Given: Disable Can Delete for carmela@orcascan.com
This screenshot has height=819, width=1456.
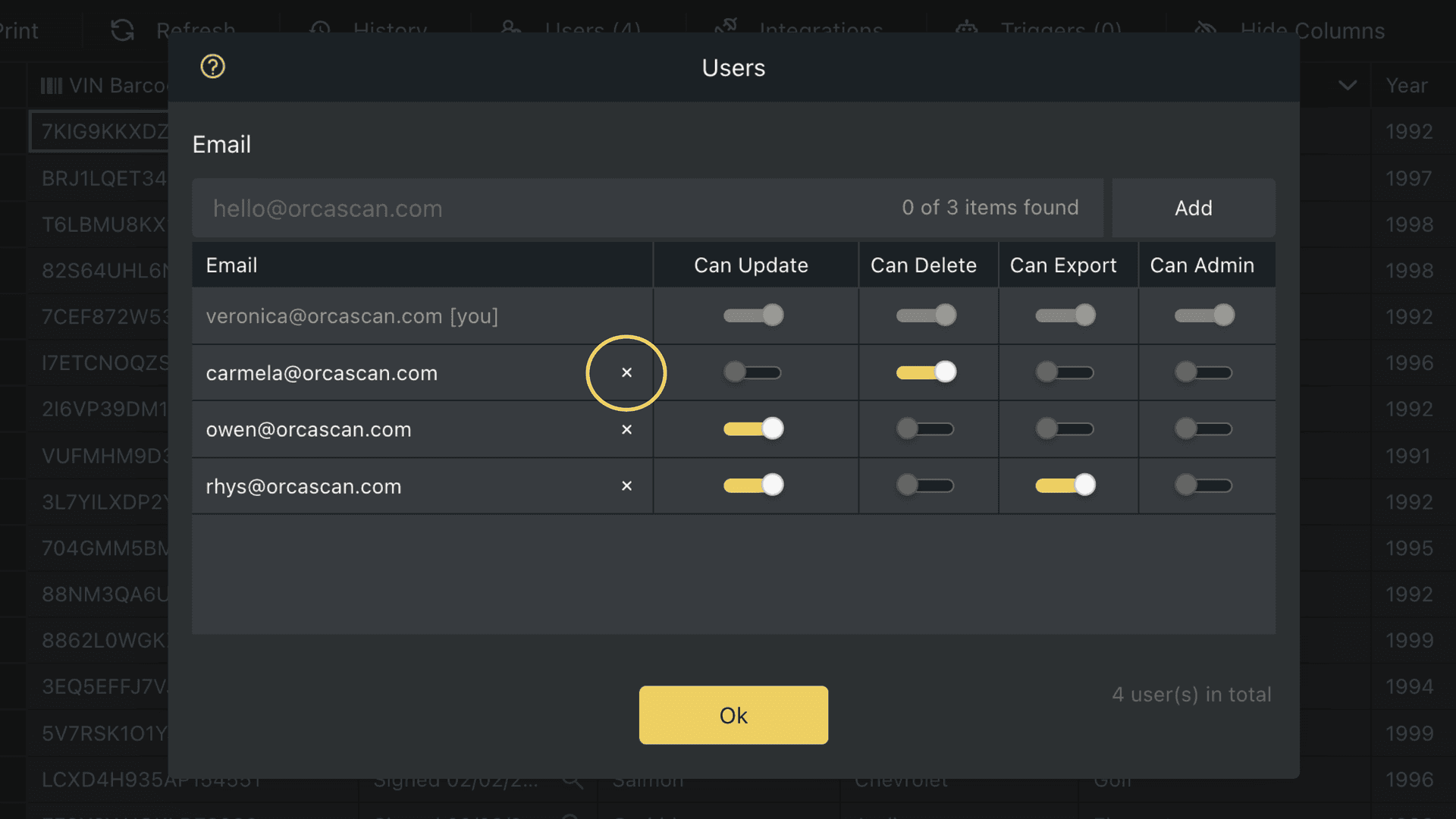Looking at the screenshot, I should (x=927, y=372).
